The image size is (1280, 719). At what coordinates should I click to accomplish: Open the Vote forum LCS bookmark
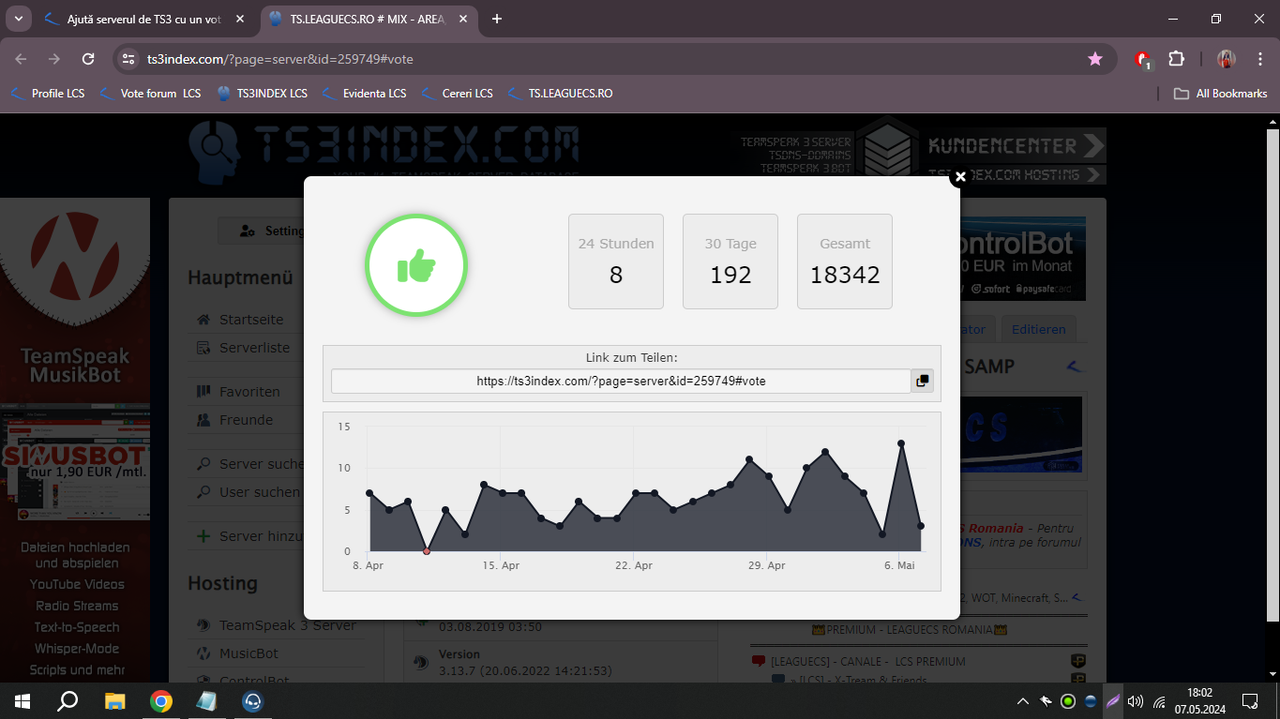[151, 93]
